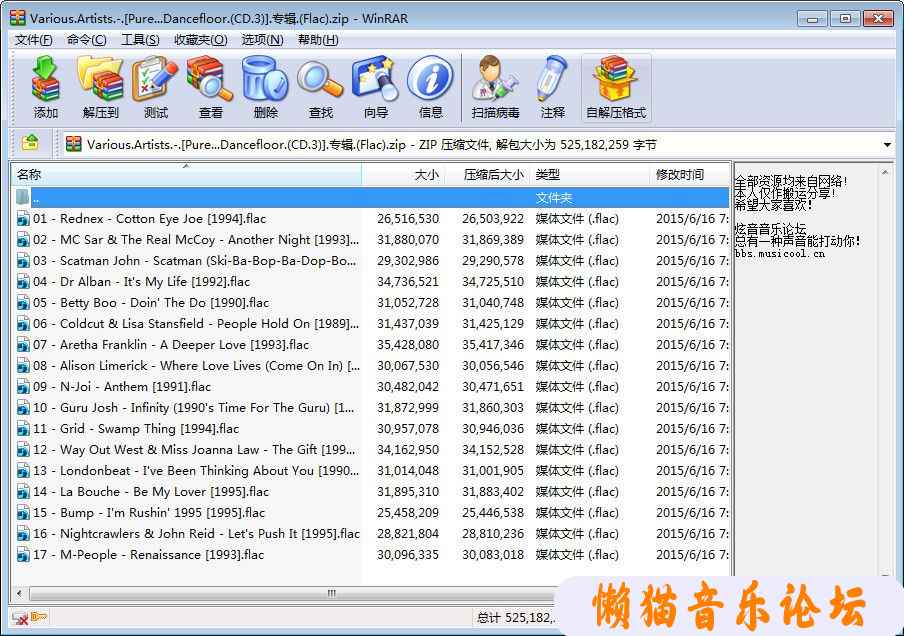This screenshot has width=904, height=636.
Task: Sort by the 压缩后大小 column header
Action: pyautogui.click(x=488, y=175)
